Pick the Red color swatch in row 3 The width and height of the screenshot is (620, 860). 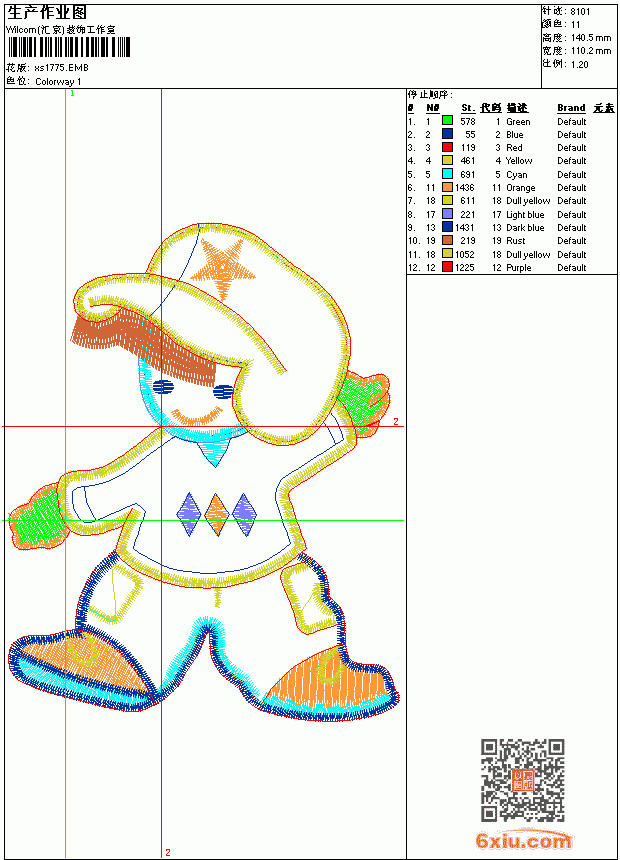tap(447, 147)
